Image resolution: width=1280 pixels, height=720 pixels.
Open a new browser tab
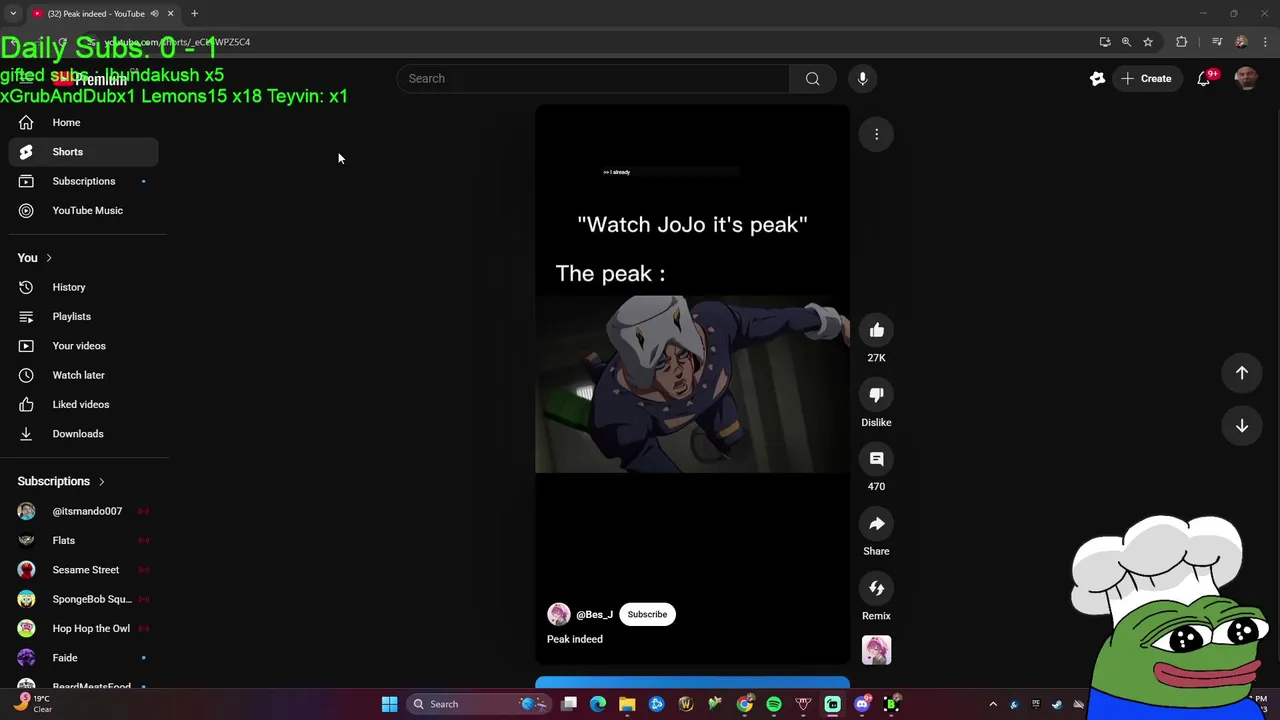click(x=194, y=14)
